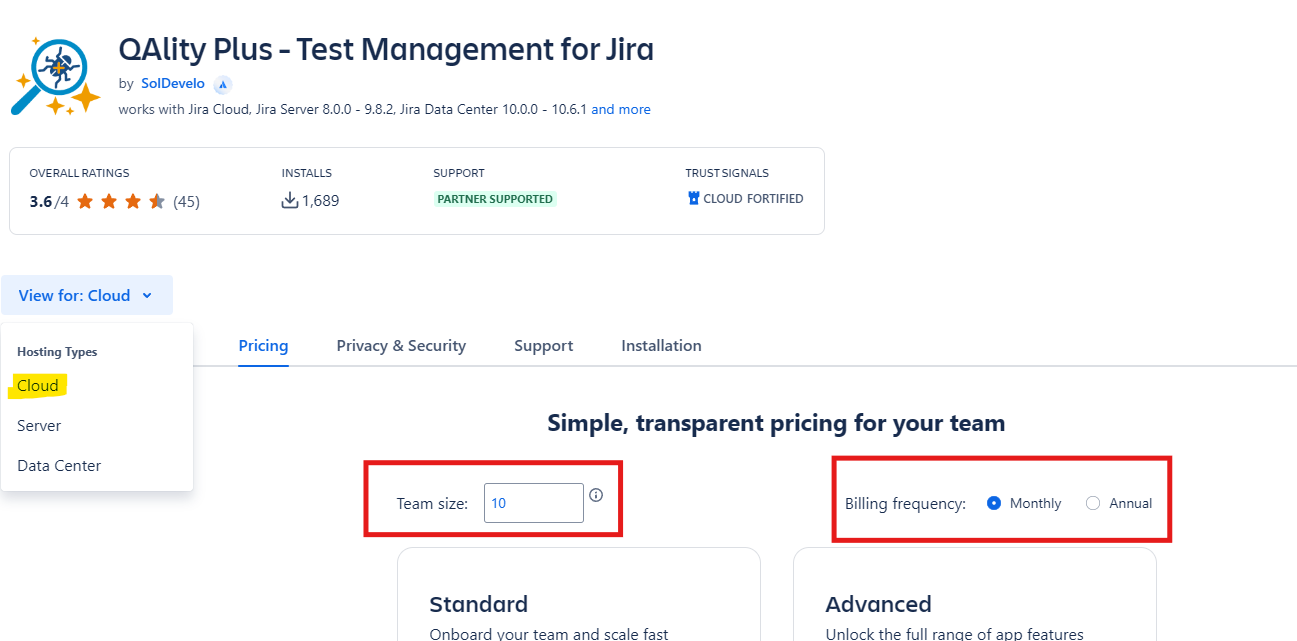The image size is (1297, 641).
Task: Click the PARTNER SUPPORTED badge
Action: (x=495, y=199)
